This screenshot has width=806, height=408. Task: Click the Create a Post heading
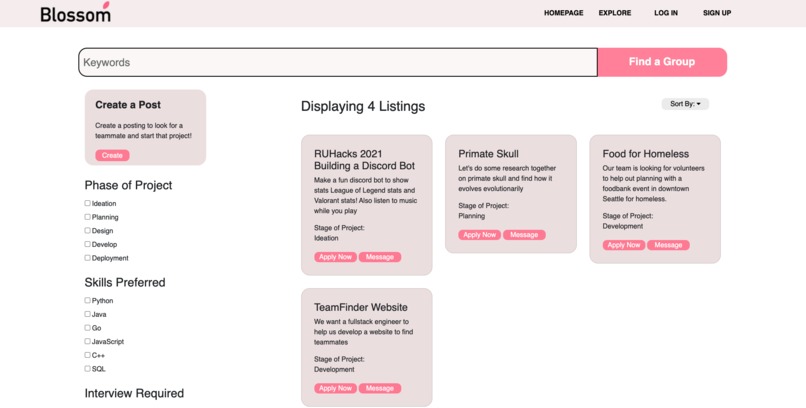[128, 105]
